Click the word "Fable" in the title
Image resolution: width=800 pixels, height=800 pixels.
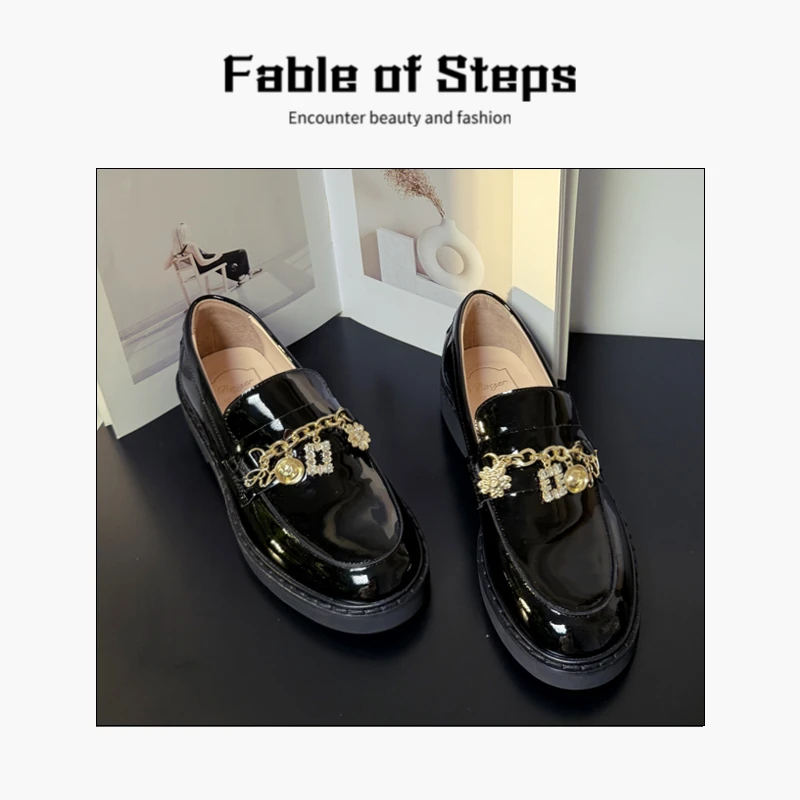[290, 74]
